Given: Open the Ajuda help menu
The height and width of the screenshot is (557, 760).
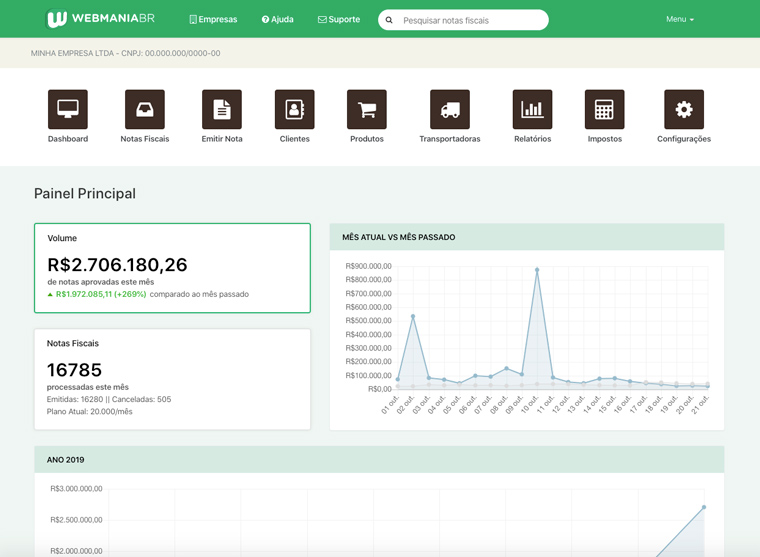Looking at the screenshot, I should coord(278,20).
